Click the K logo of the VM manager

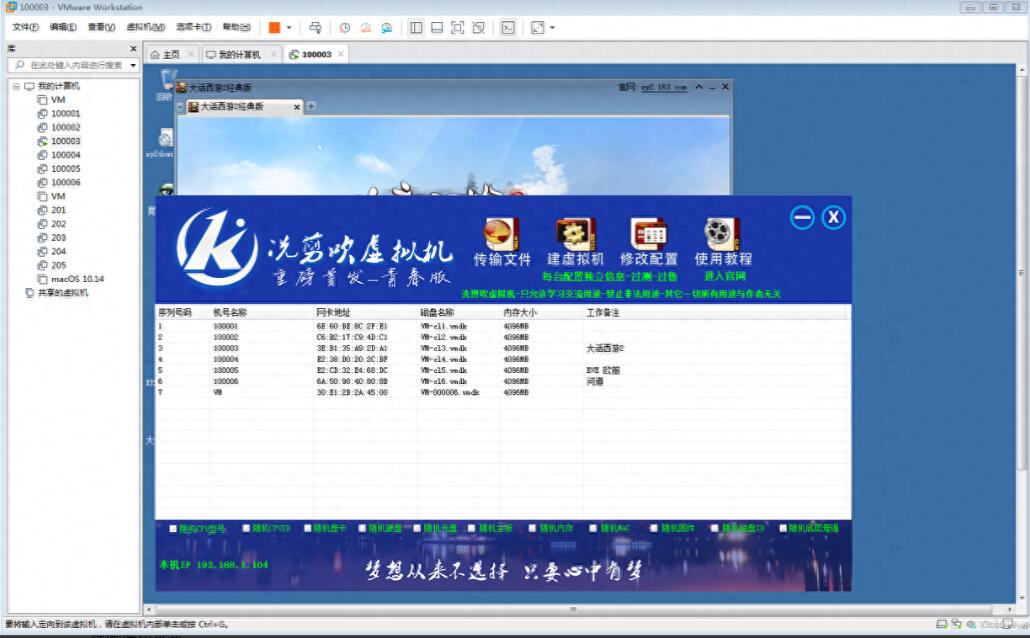(x=217, y=248)
